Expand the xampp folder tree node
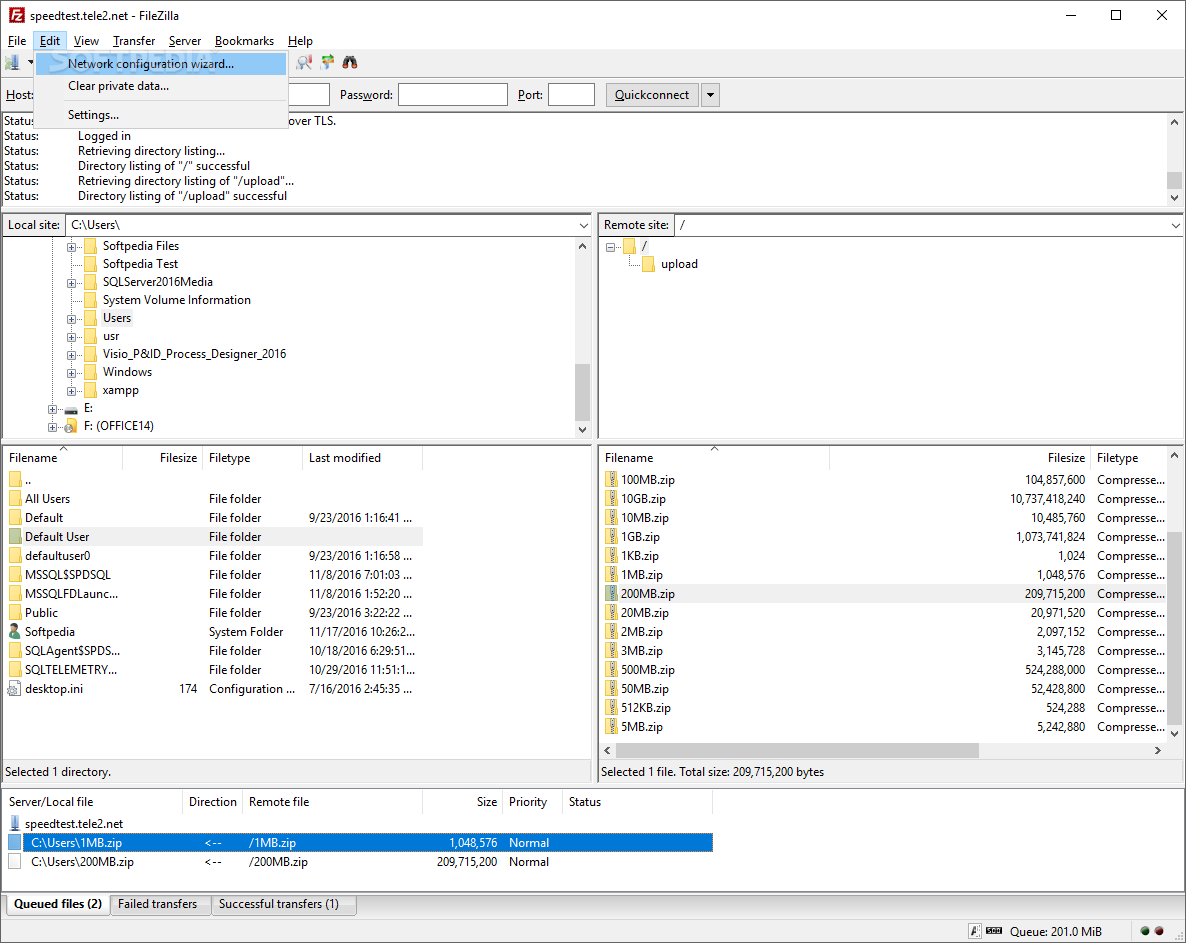 pyautogui.click(x=71, y=391)
